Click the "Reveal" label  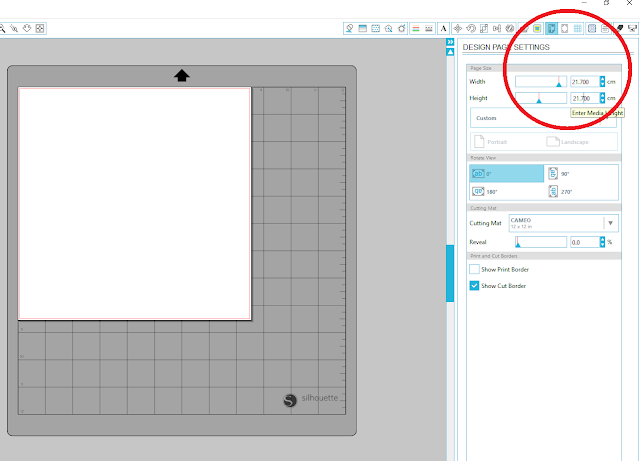coord(478,242)
